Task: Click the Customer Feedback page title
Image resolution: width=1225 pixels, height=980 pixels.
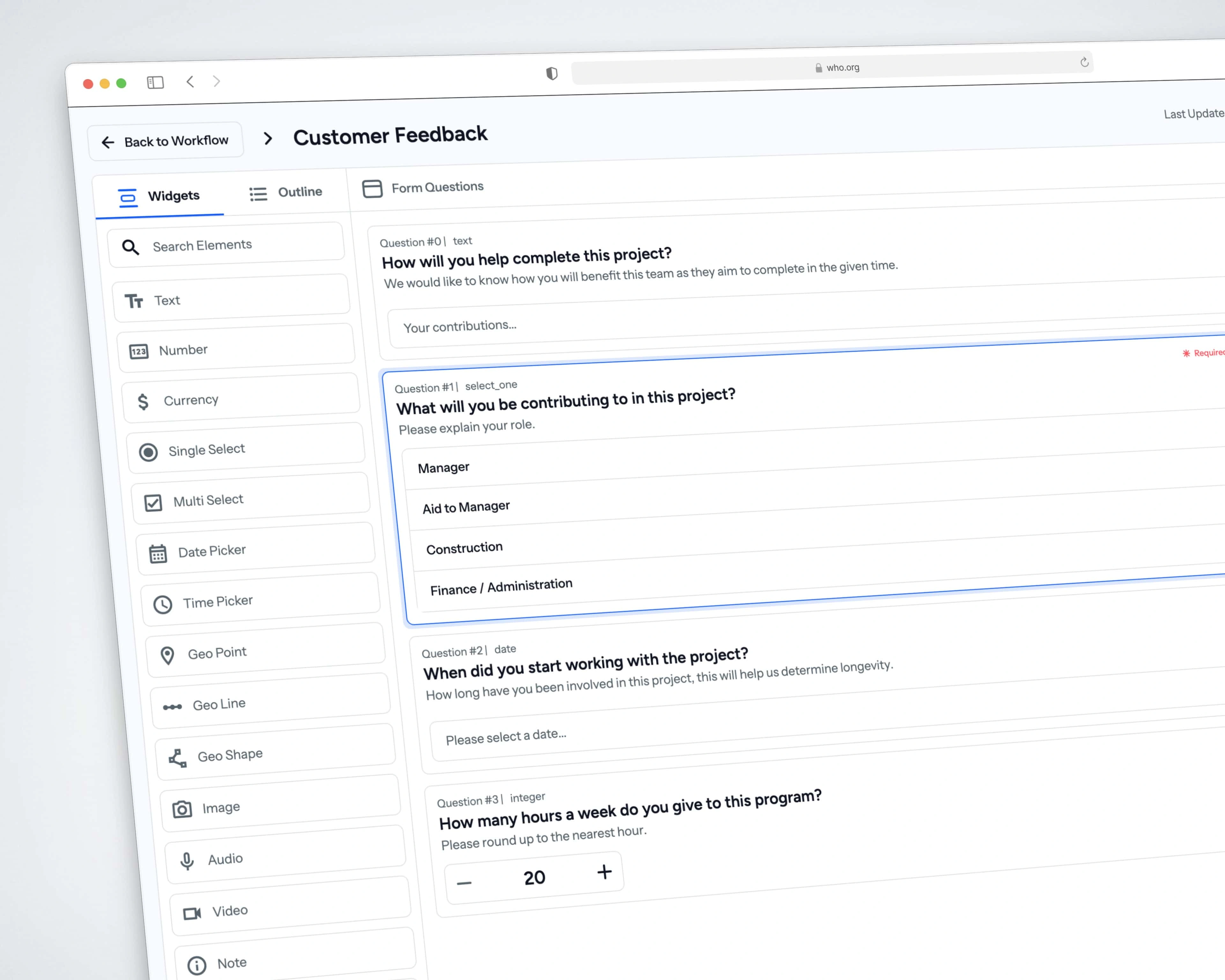Action: tap(390, 136)
